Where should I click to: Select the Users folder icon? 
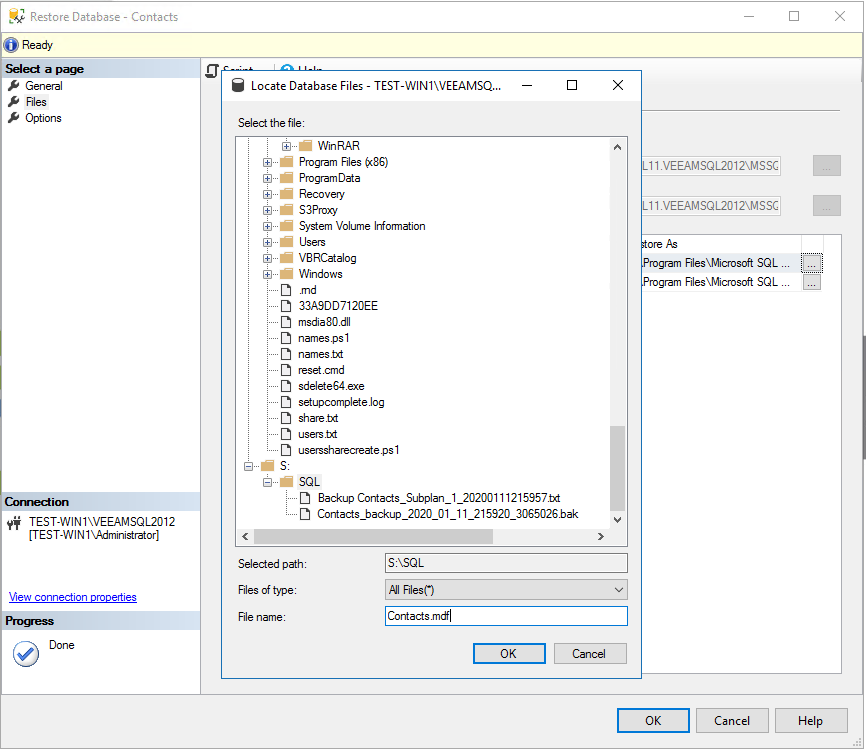pyautogui.click(x=287, y=242)
